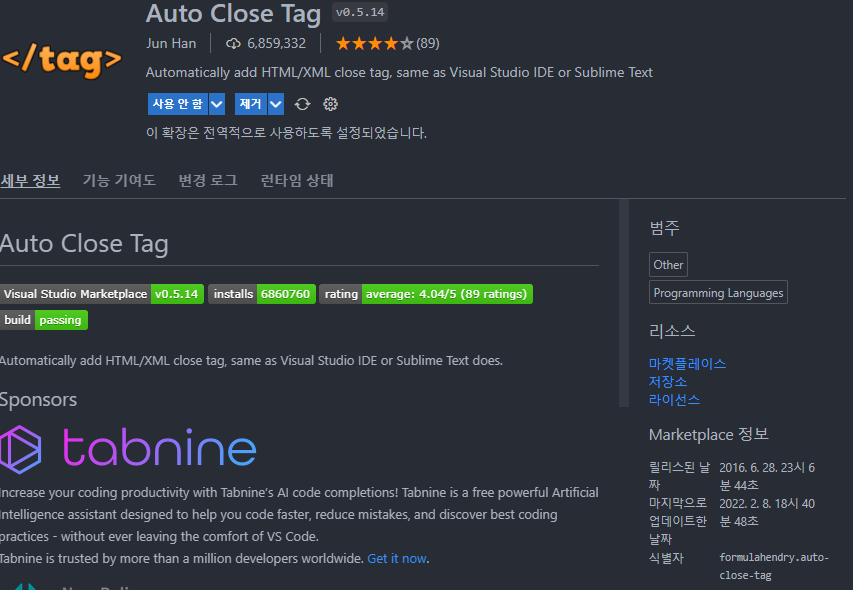Click the (89) ratings count

[428, 44]
